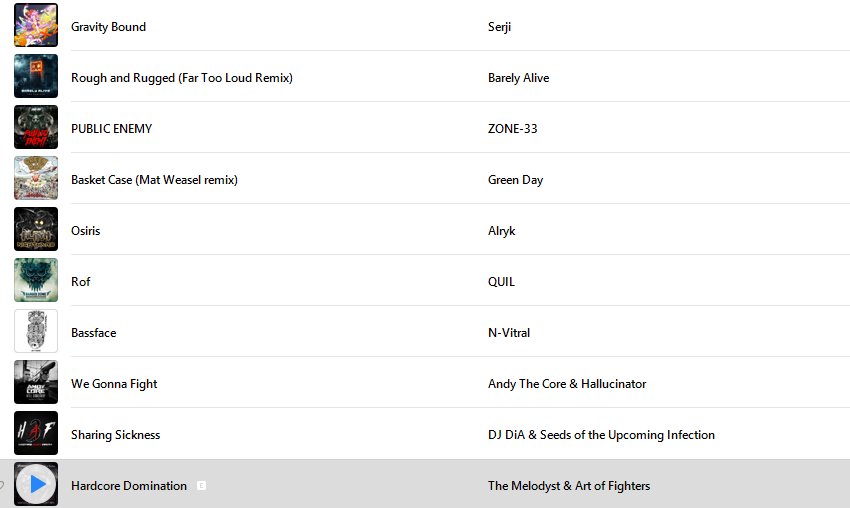Click The Melodyst & Art of Fighters
850x508 pixels.
click(x=569, y=486)
